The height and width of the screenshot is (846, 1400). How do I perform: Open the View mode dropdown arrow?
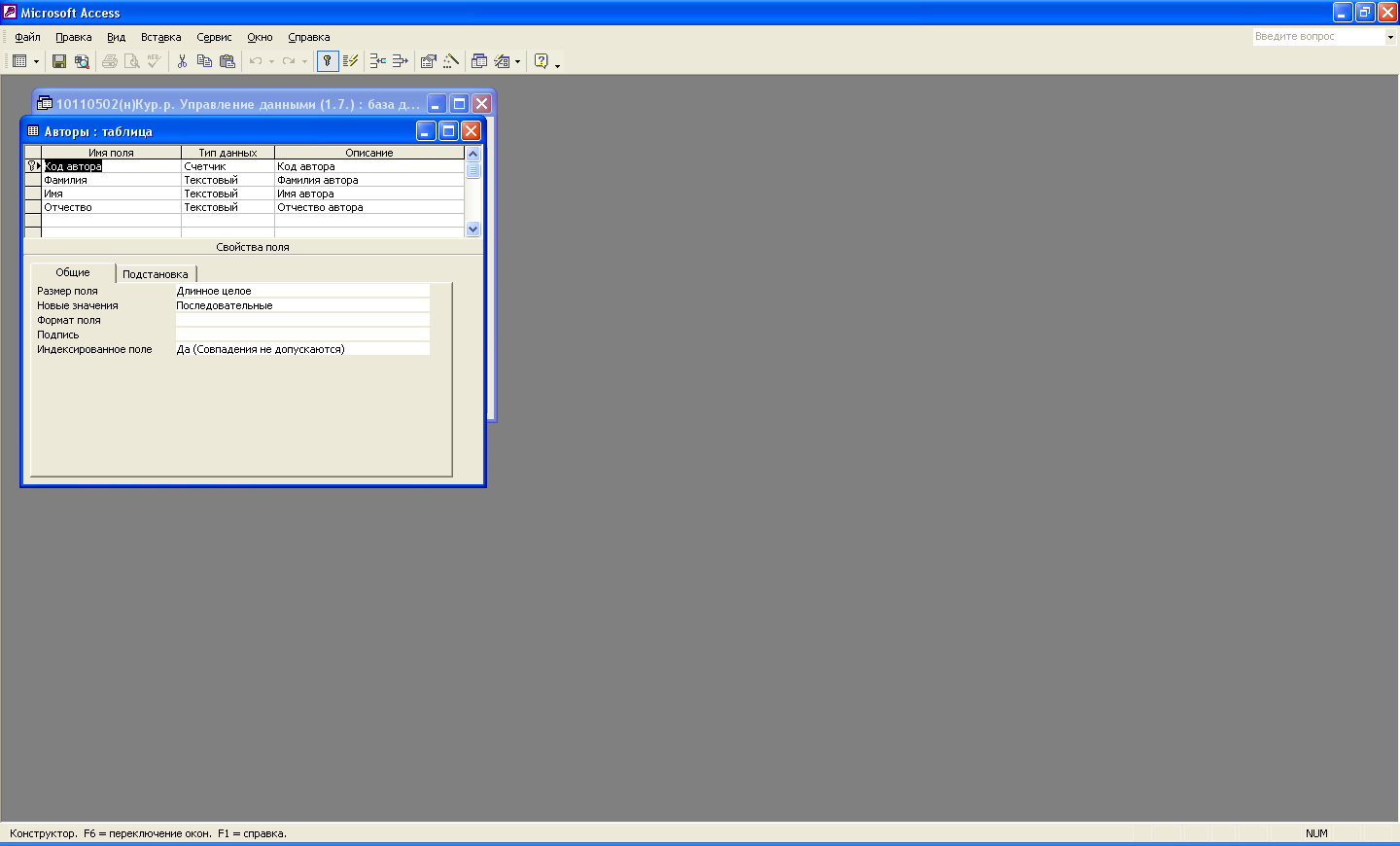[37, 61]
